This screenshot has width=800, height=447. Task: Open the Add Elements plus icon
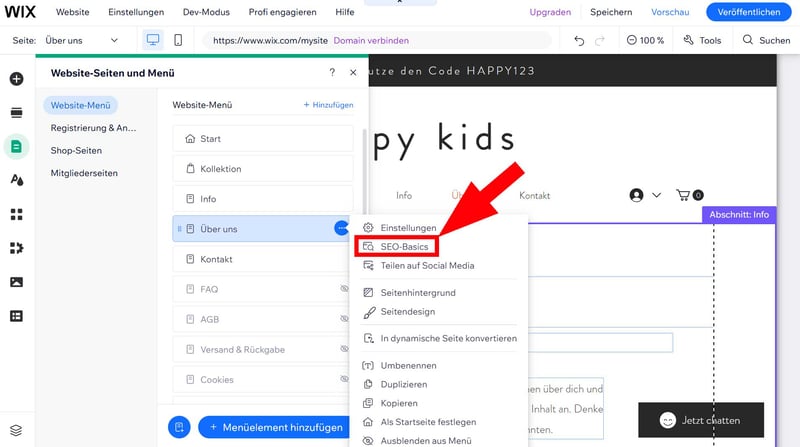coord(16,79)
